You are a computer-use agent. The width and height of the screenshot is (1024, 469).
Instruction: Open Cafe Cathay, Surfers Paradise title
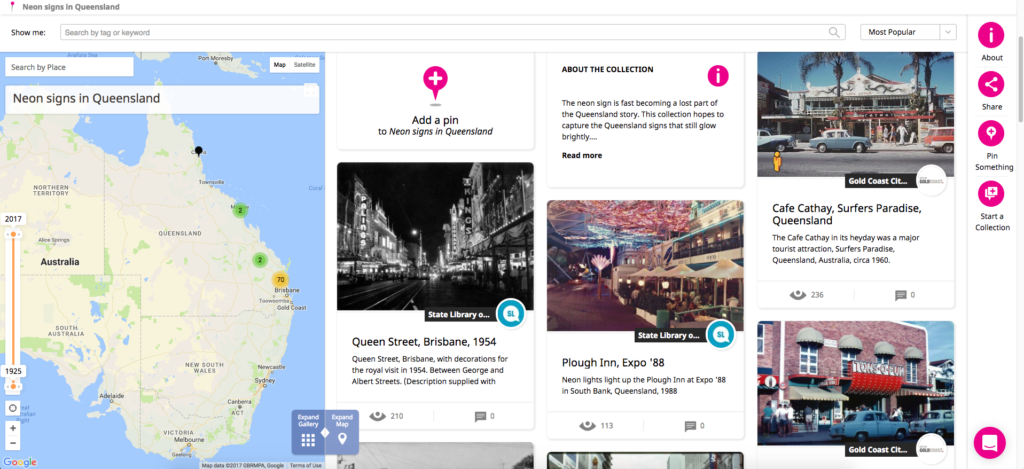(847, 214)
